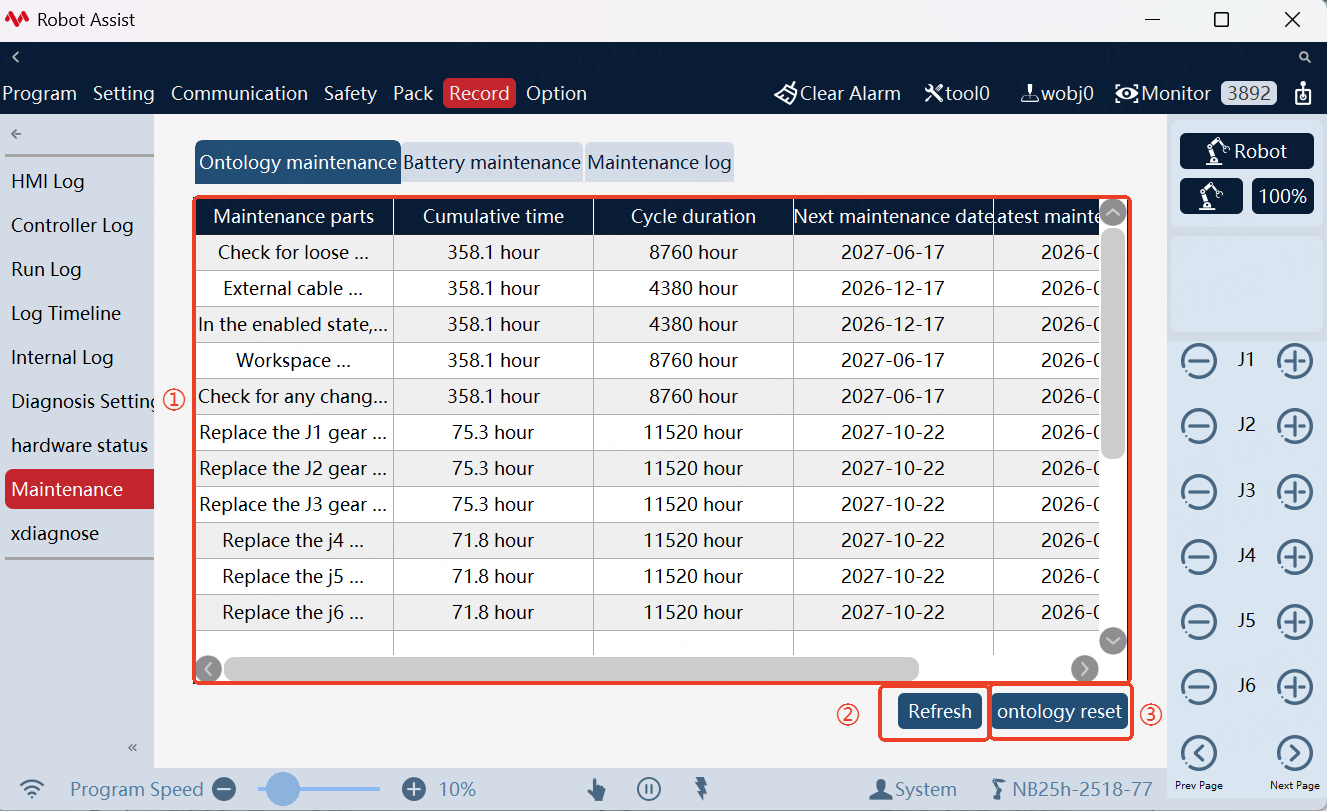Jog J1 plus button

[1295, 361]
